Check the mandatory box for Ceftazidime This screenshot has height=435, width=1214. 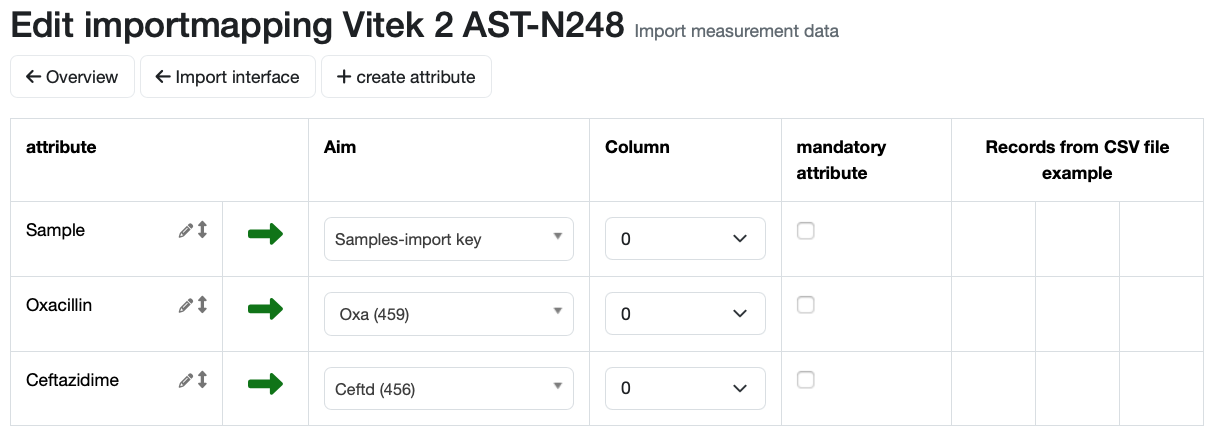coord(806,380)
